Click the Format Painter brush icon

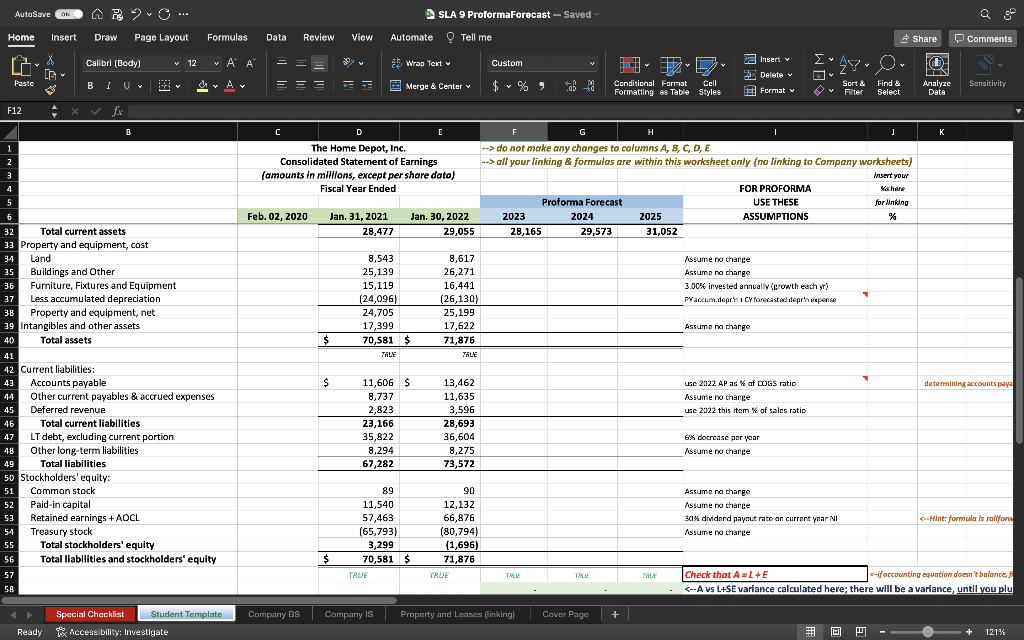click(50, 89)
